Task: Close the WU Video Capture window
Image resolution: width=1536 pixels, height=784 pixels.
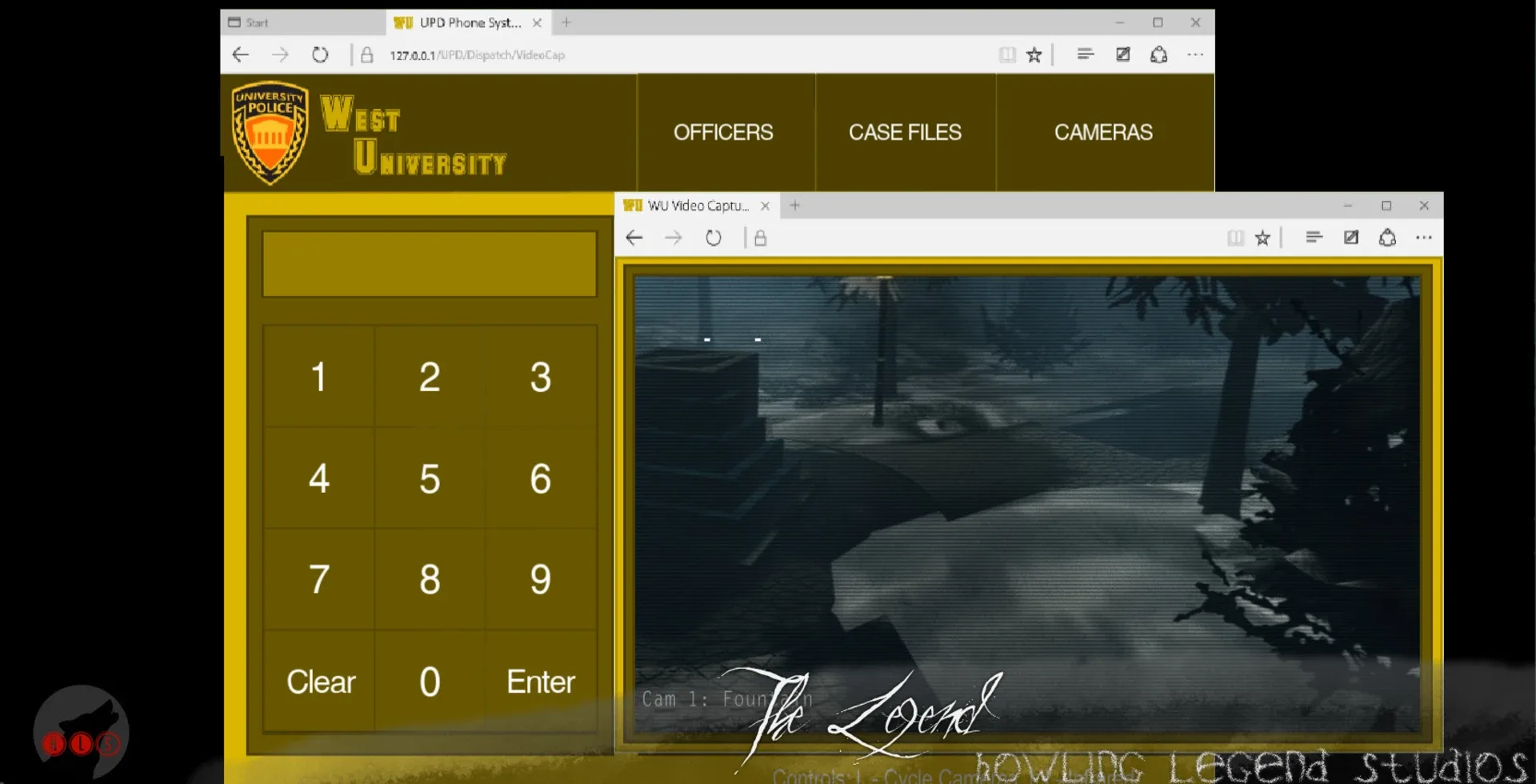Action: [1424, 206]
